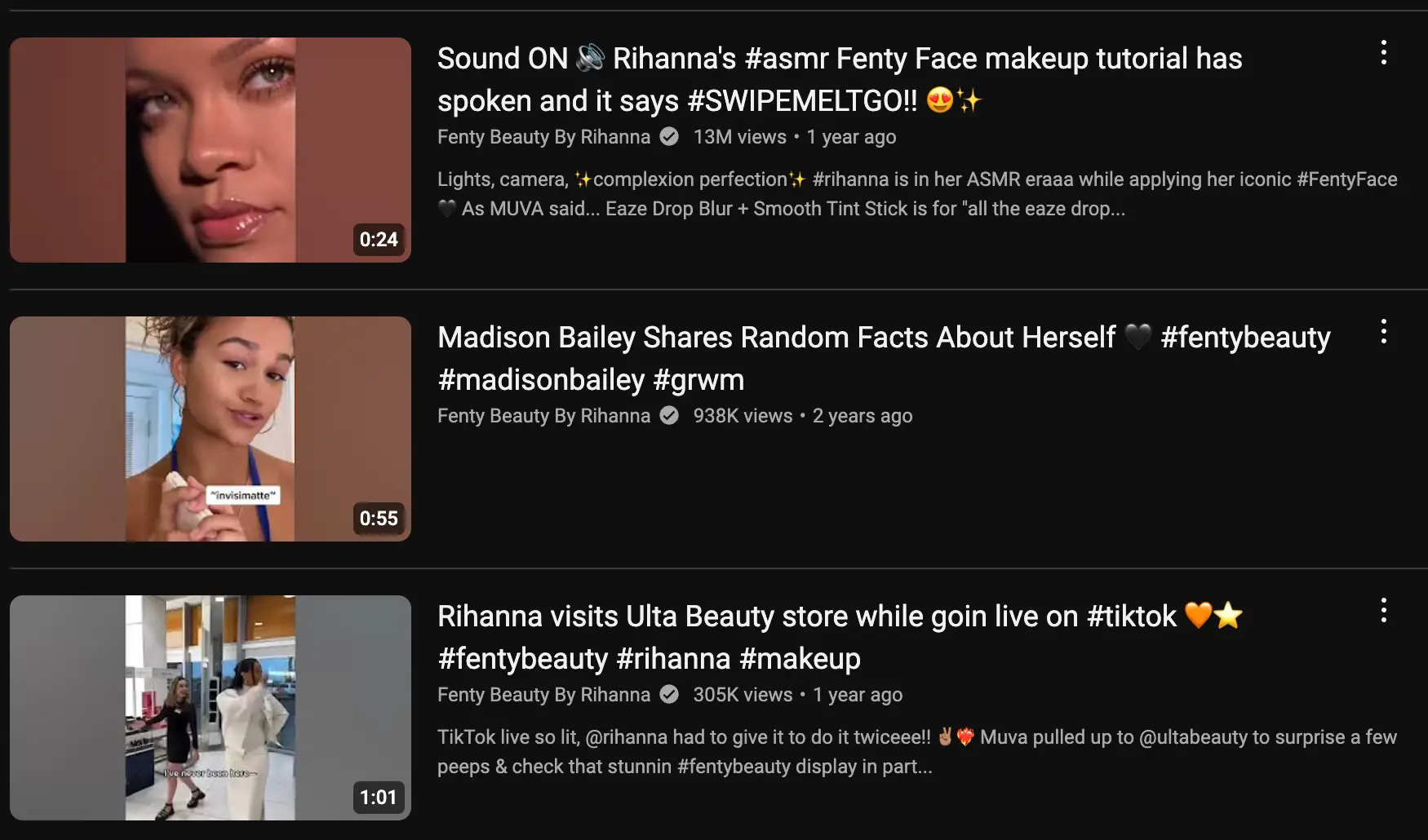The height and width of the screenshot is (840, 1428).
Task: Open title 'Madison Bailey Shares Random Facts'
Action: [884, 359]
